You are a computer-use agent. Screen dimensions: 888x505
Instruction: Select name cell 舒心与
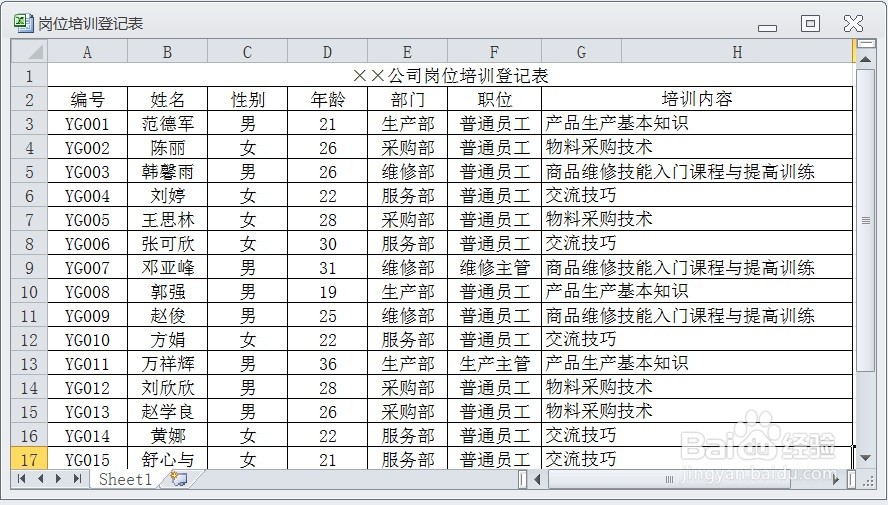coord(168,458)
